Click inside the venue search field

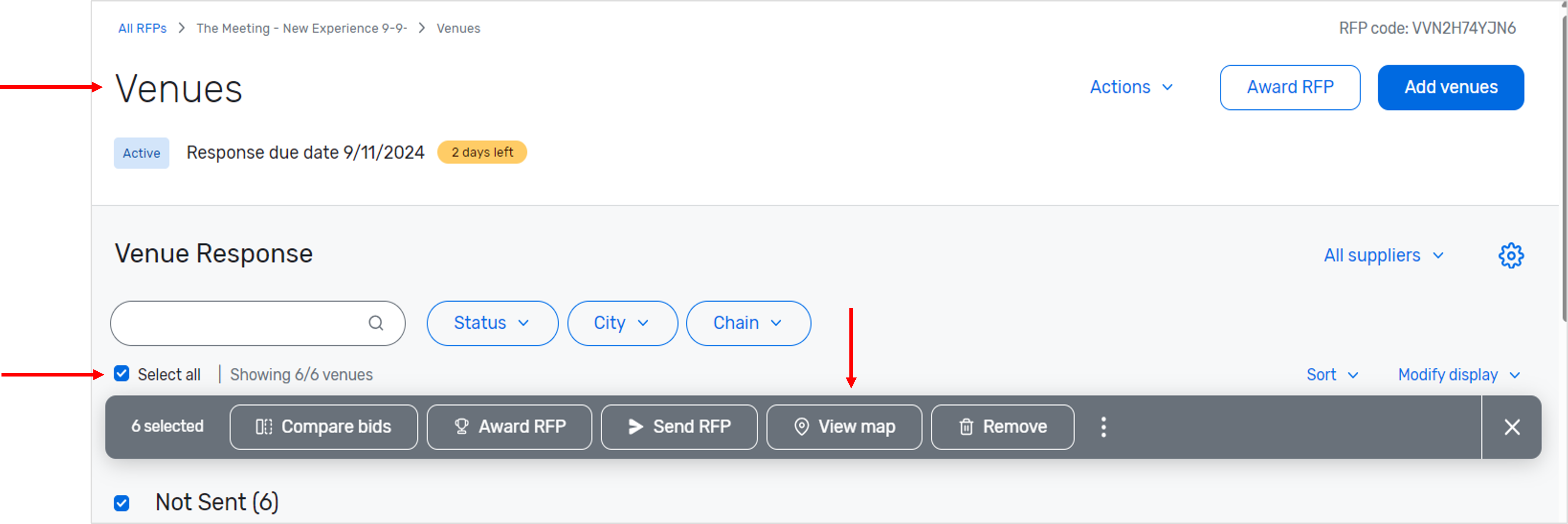243,323
